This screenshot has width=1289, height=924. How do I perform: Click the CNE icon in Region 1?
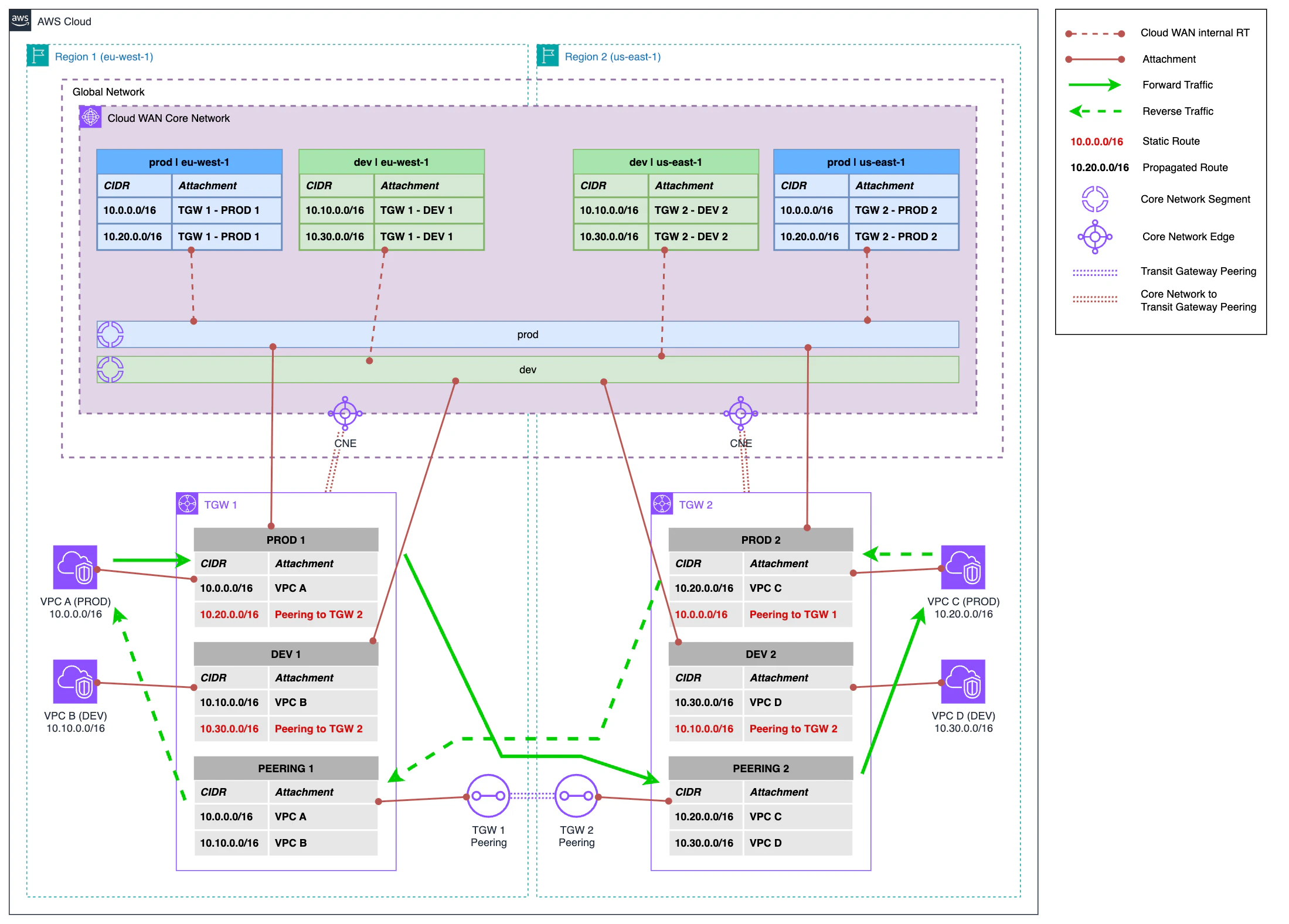pos(345,413)
